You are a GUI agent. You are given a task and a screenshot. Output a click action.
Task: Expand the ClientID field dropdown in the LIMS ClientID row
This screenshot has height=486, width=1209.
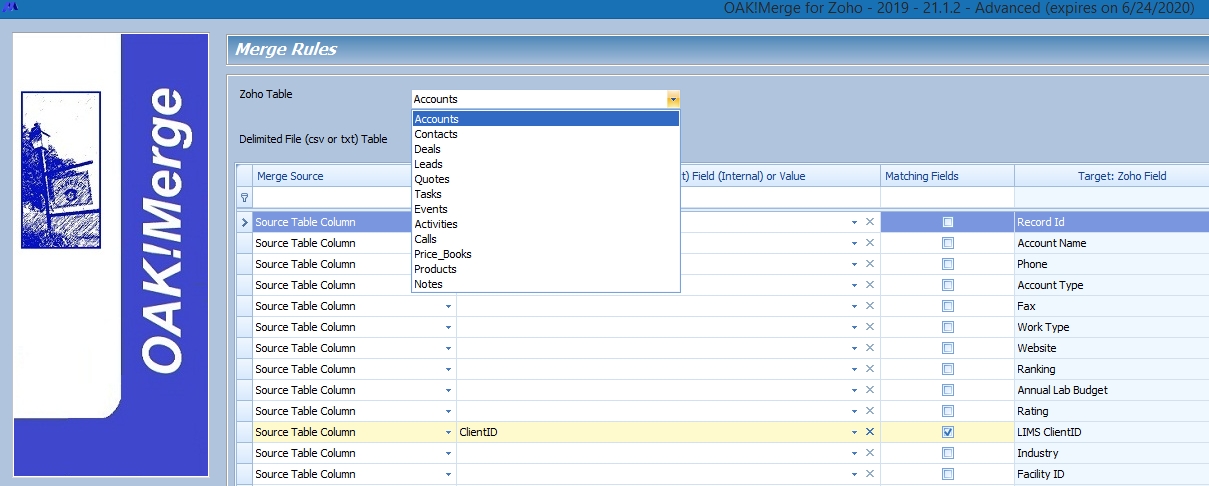point(854,432)
